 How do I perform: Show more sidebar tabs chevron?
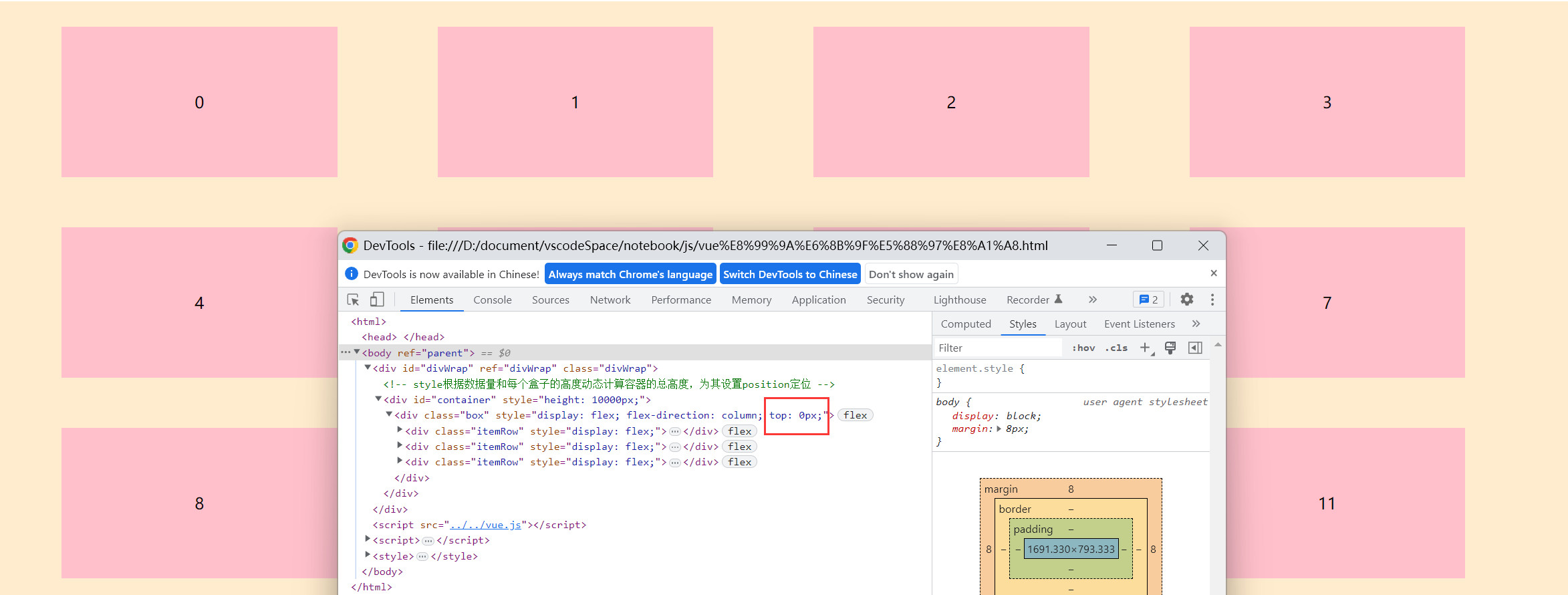coord(1196,324)
